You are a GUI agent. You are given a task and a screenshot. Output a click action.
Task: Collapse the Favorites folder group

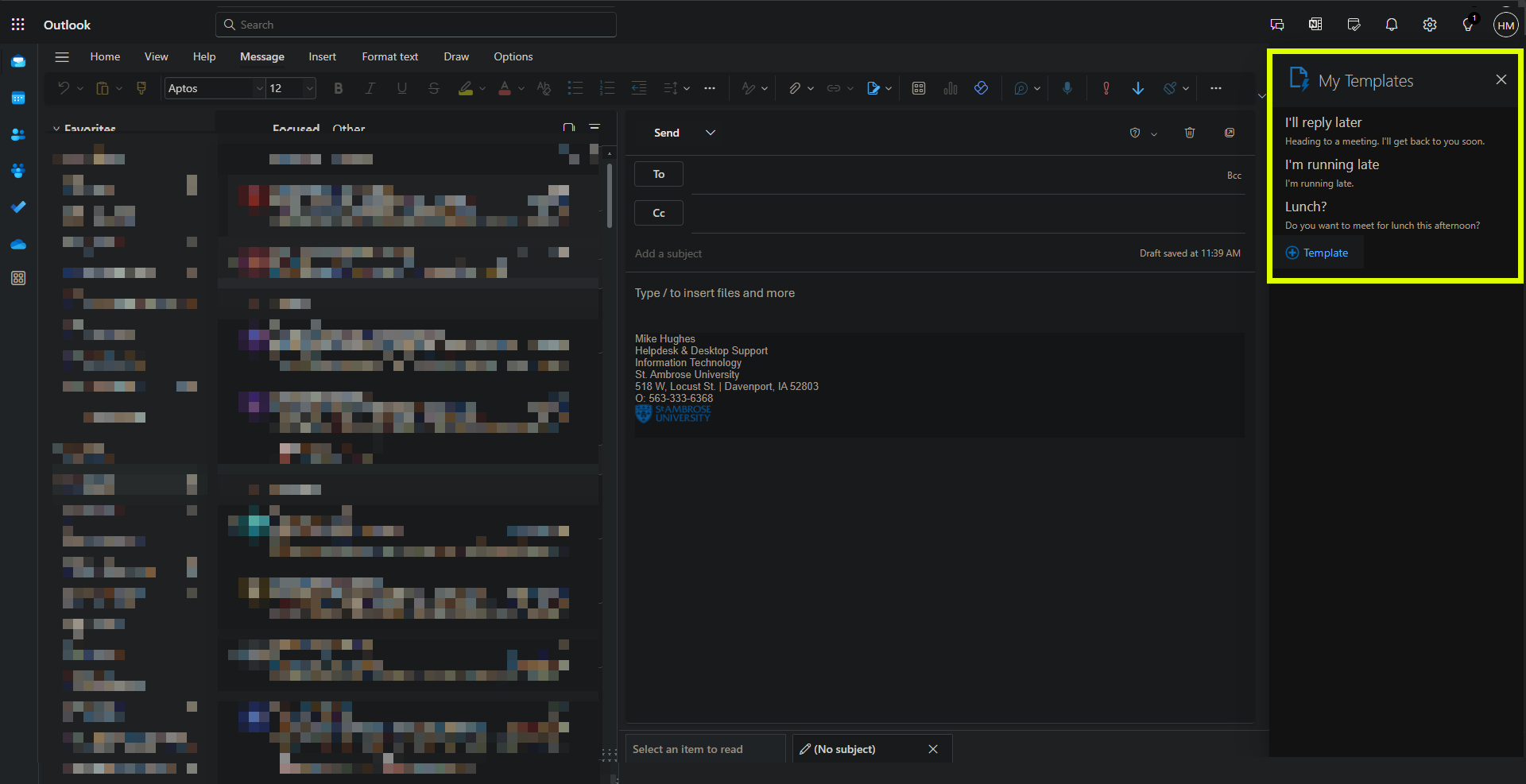(x=56, y=129)
